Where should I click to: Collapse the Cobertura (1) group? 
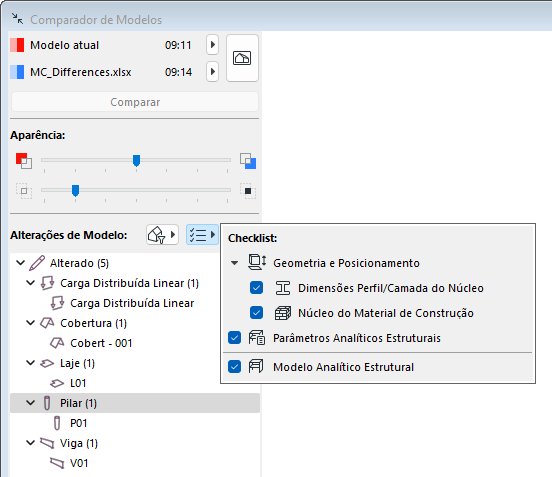[31, 323]
